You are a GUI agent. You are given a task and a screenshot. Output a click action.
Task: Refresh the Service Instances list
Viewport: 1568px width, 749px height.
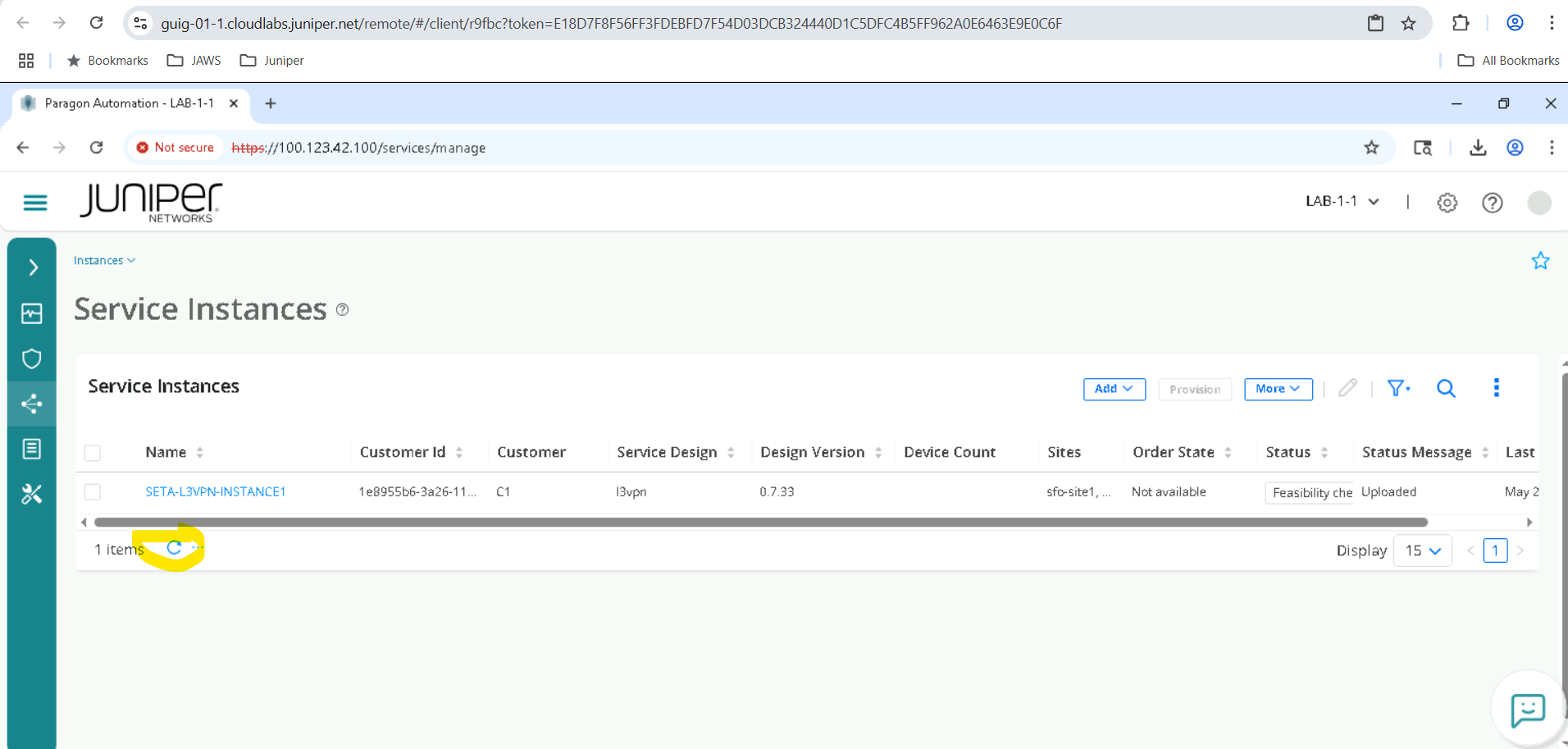click(x=173, y=548)
